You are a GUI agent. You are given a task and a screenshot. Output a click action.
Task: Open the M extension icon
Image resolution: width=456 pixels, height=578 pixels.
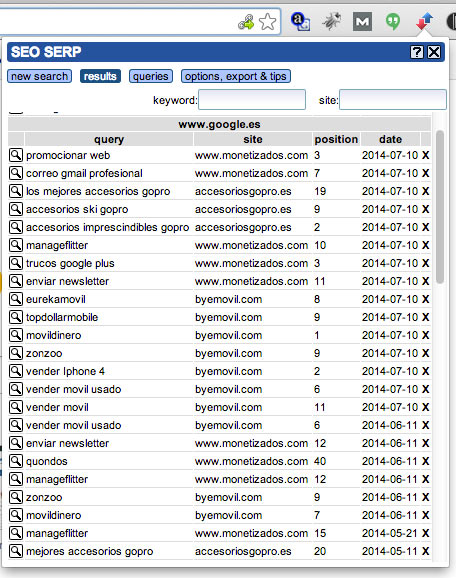tap(362, 21)
